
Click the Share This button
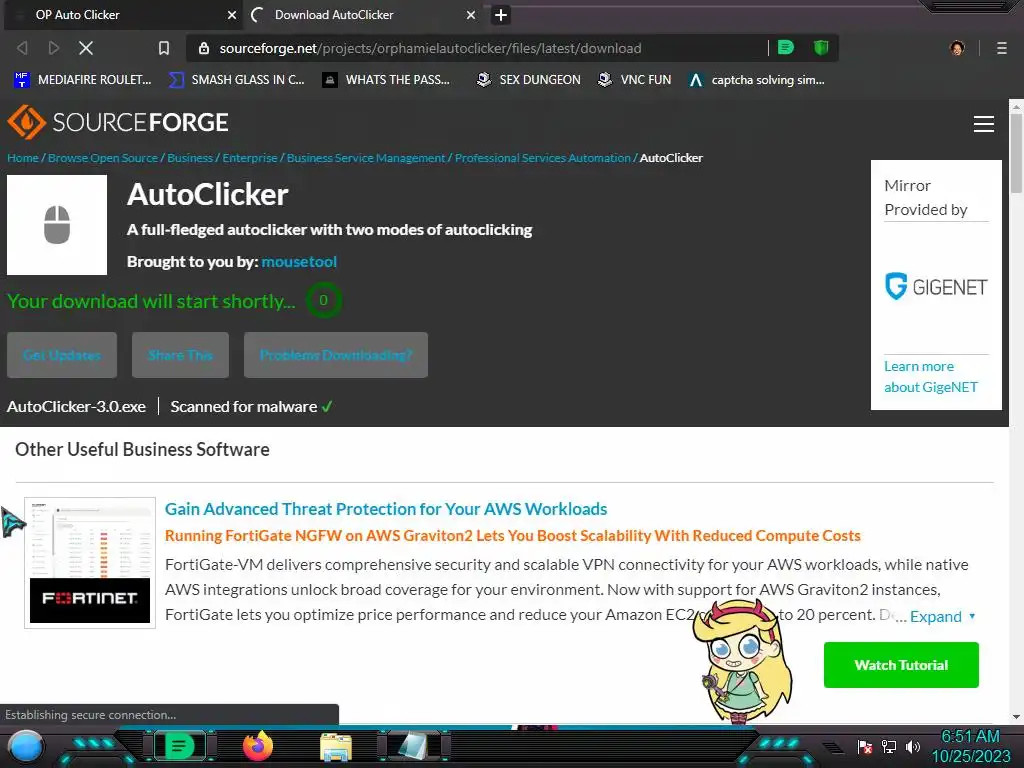[180, 355]
